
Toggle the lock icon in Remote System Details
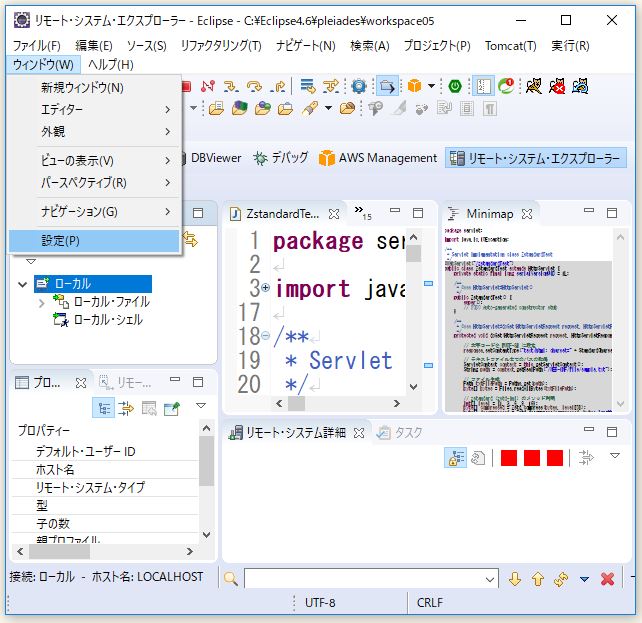[x=455, y=458]
